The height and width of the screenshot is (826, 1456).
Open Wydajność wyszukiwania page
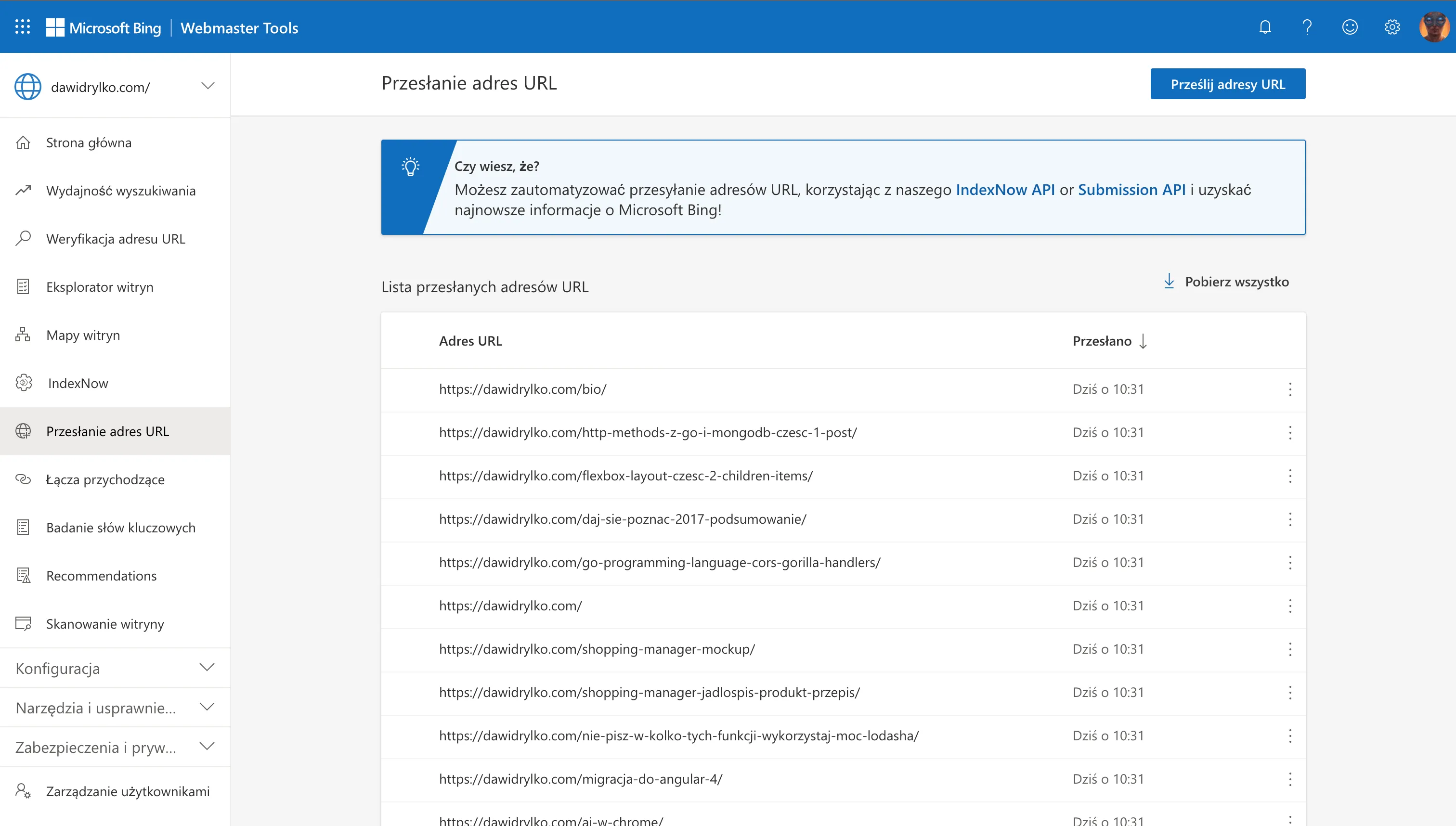tap(115, 191)
